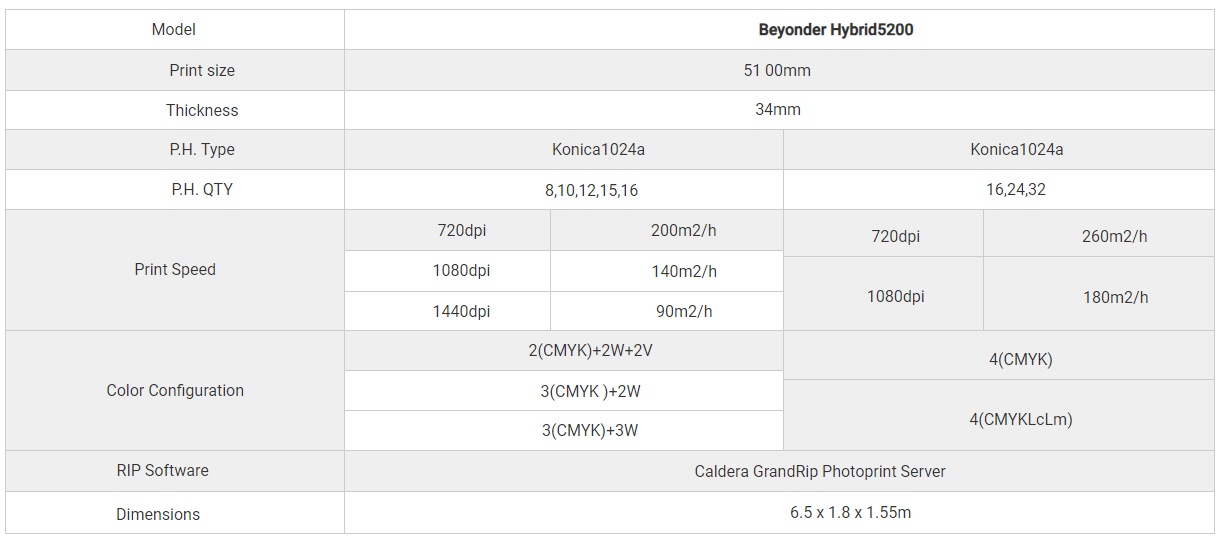The width and height of the screenshot is (1217, 540).
Task: Click 'Caldera GrandRip Photoprint Server' text
Action: [x=820, y=471]
